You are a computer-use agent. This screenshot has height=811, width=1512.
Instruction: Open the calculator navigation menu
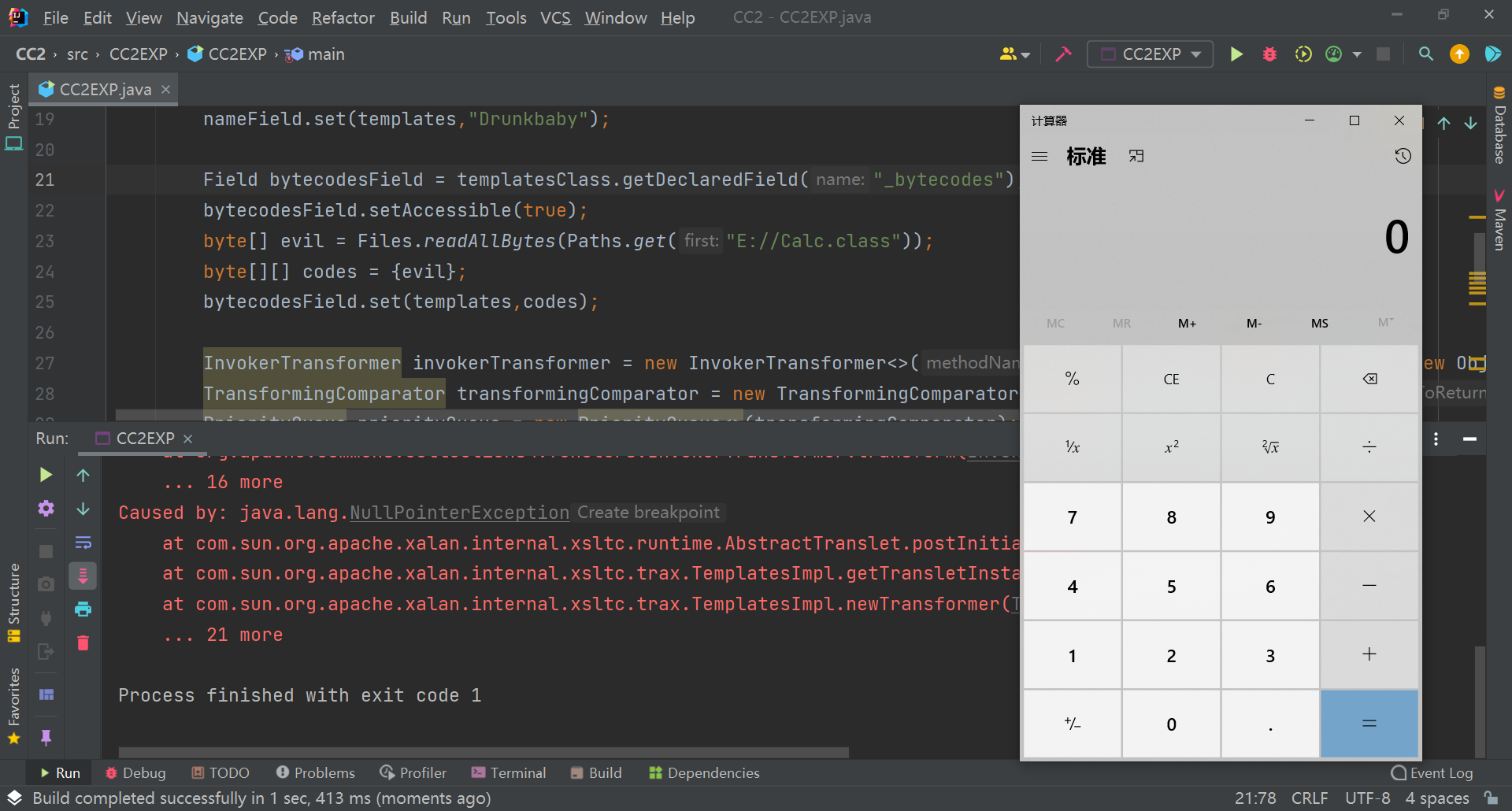pyautogui.click(x=1039, y=156)
